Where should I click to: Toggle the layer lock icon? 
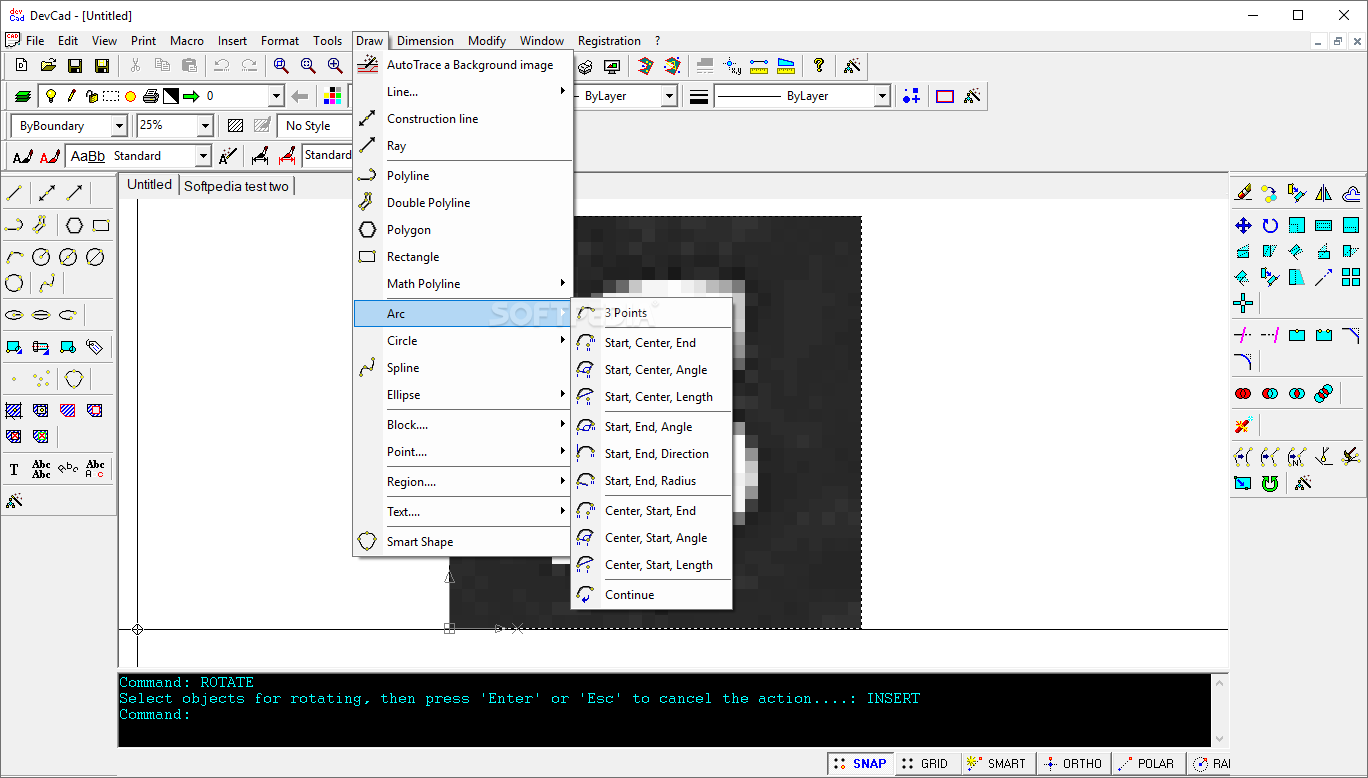[x=91, y=97]
